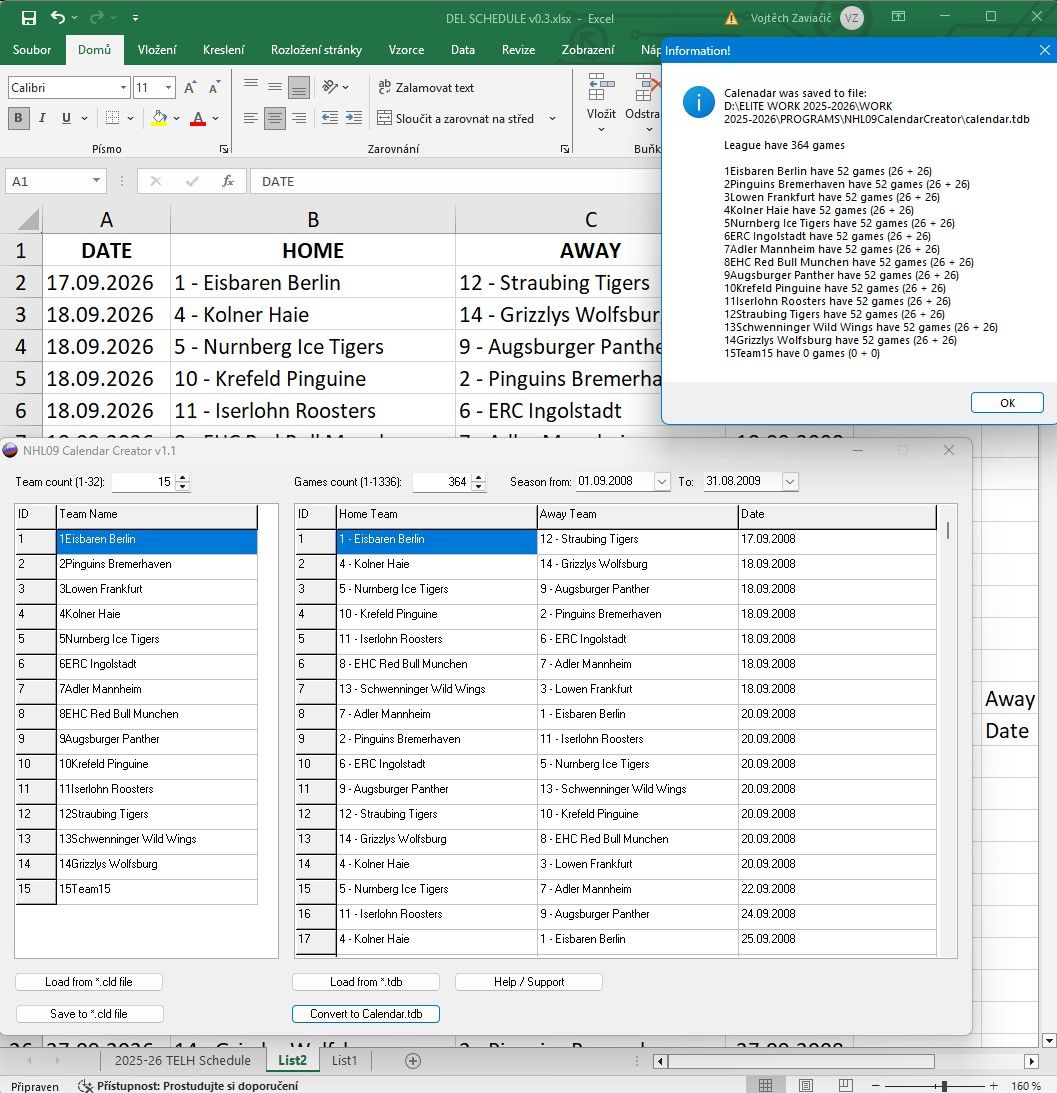Open the font size 11 dropdown

tap(169, 87)
